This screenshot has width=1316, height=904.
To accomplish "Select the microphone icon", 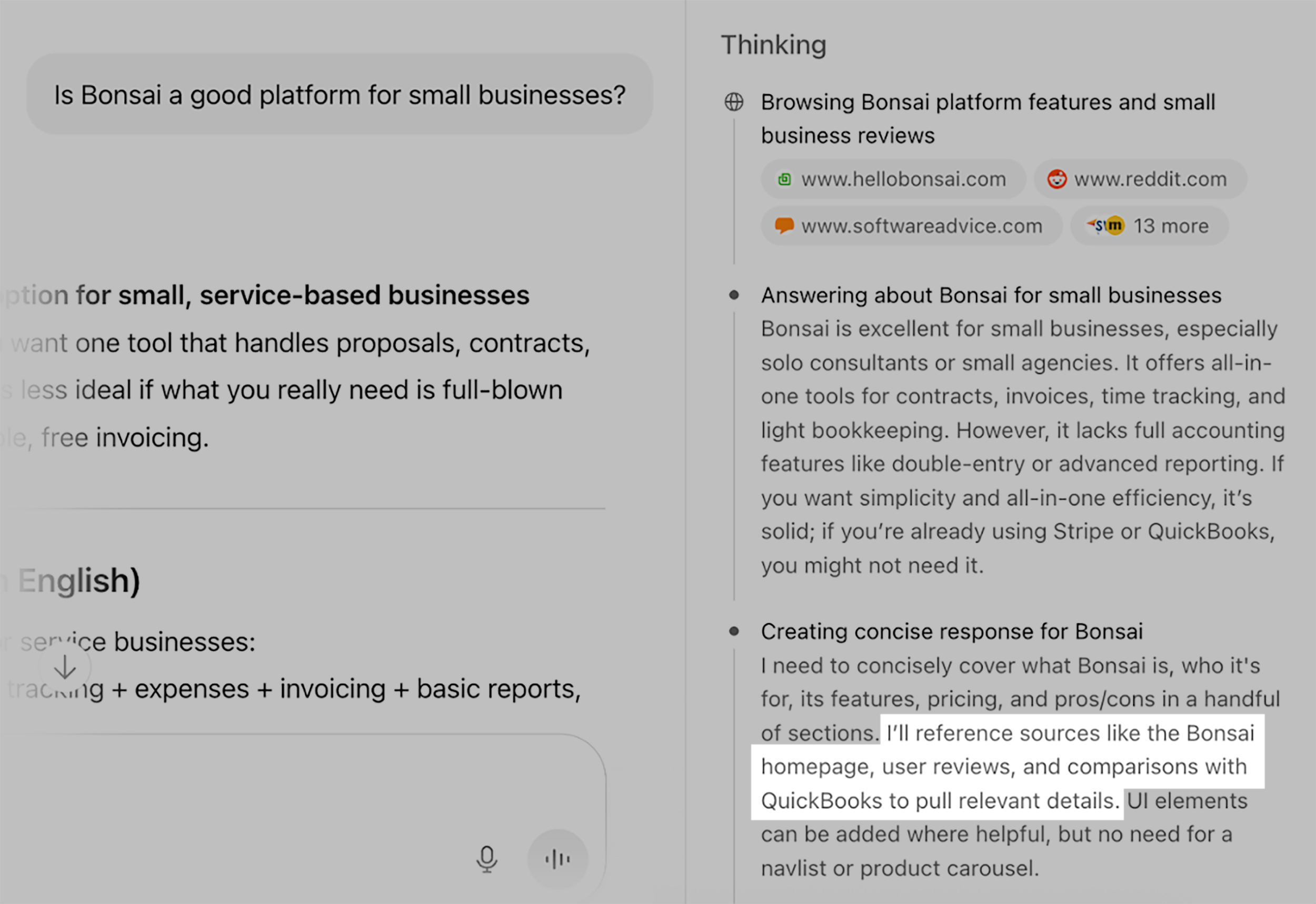I will pos(486,859).
